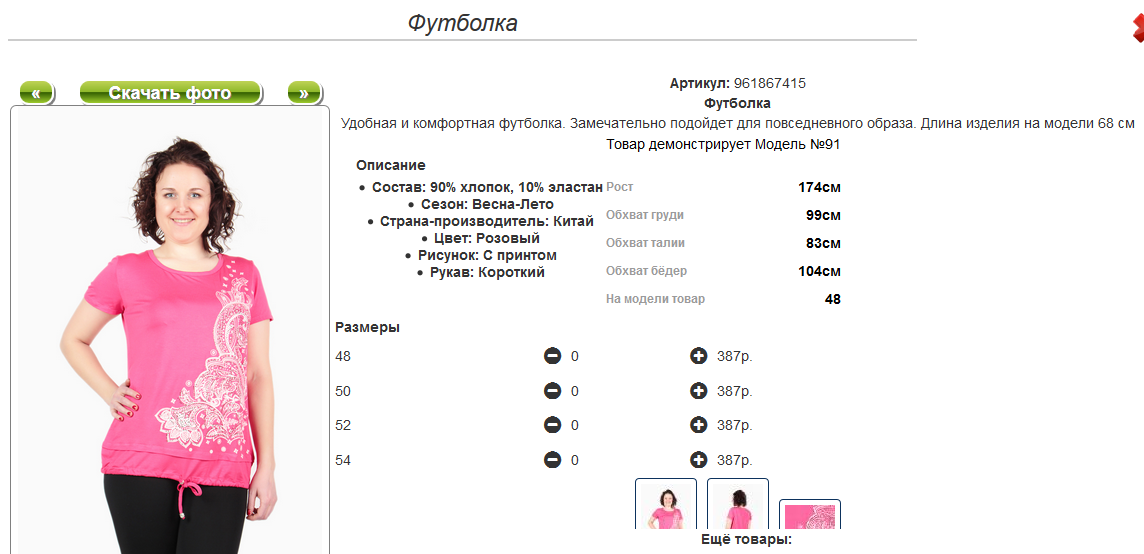Viewport: 1144px width, 554px height.
Task: Decrease quantity for size 50
Action: point(552,391)
